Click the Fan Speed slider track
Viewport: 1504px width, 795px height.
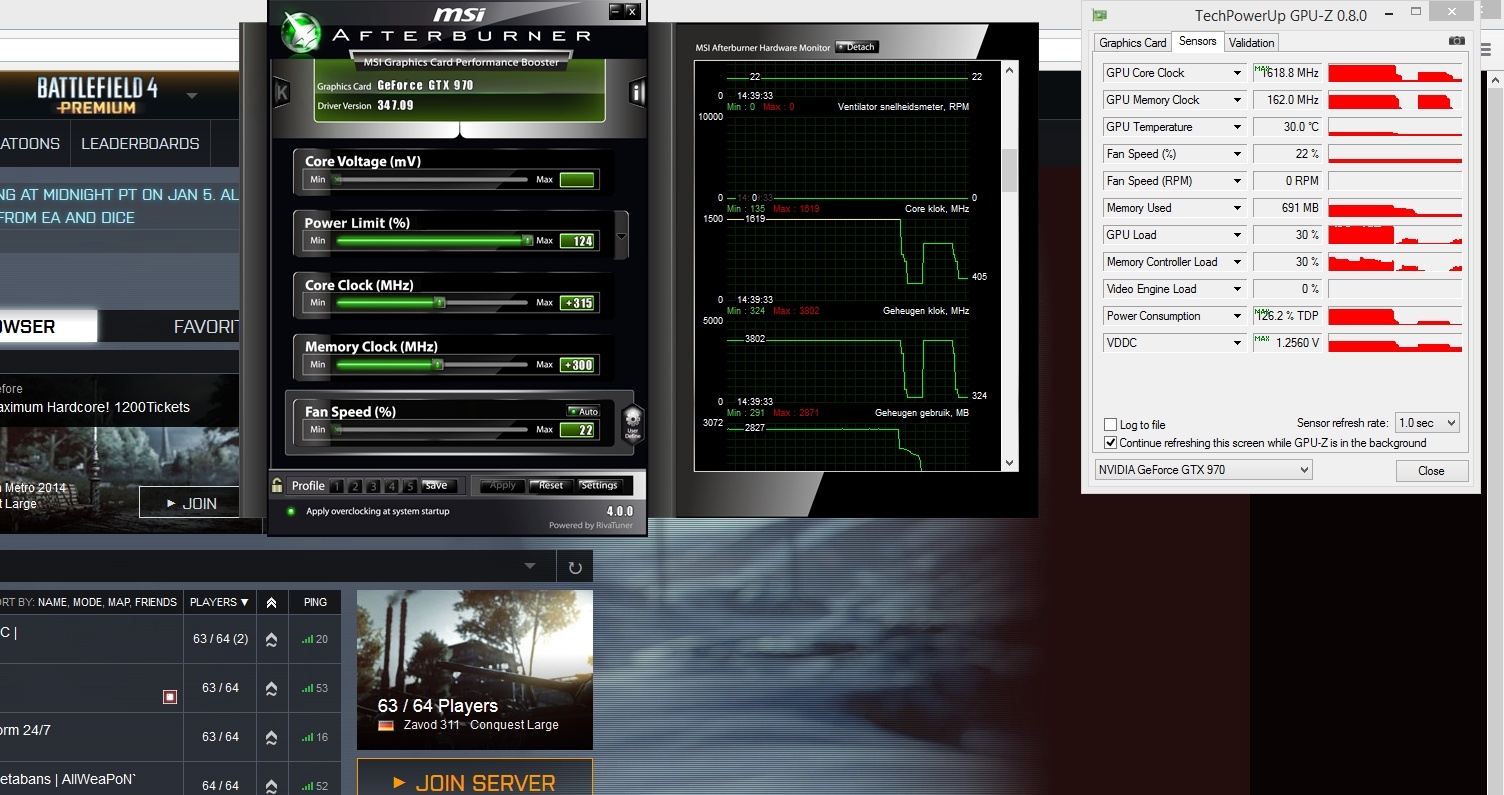tap(432, 430)
